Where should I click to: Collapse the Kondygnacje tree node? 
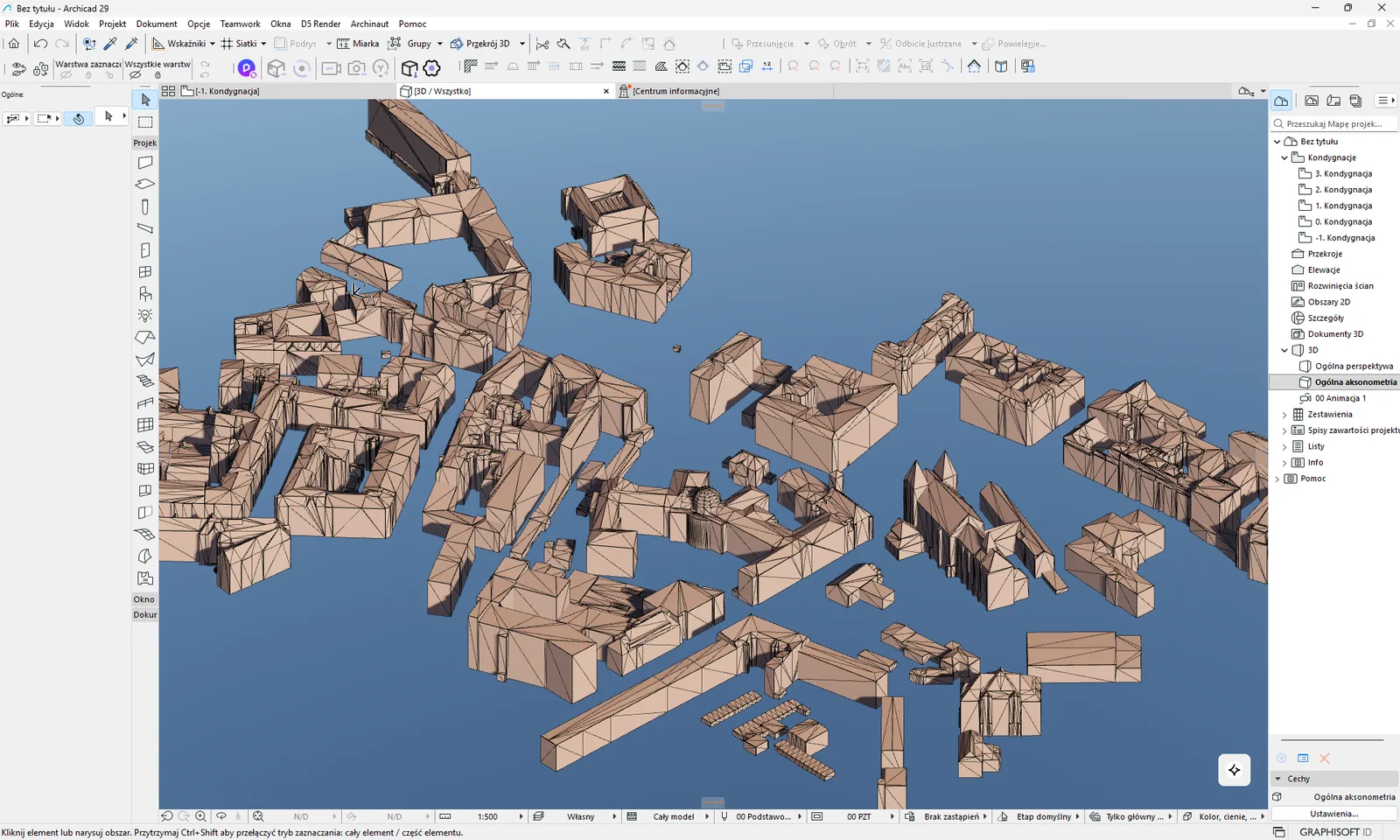(1284, 157)
